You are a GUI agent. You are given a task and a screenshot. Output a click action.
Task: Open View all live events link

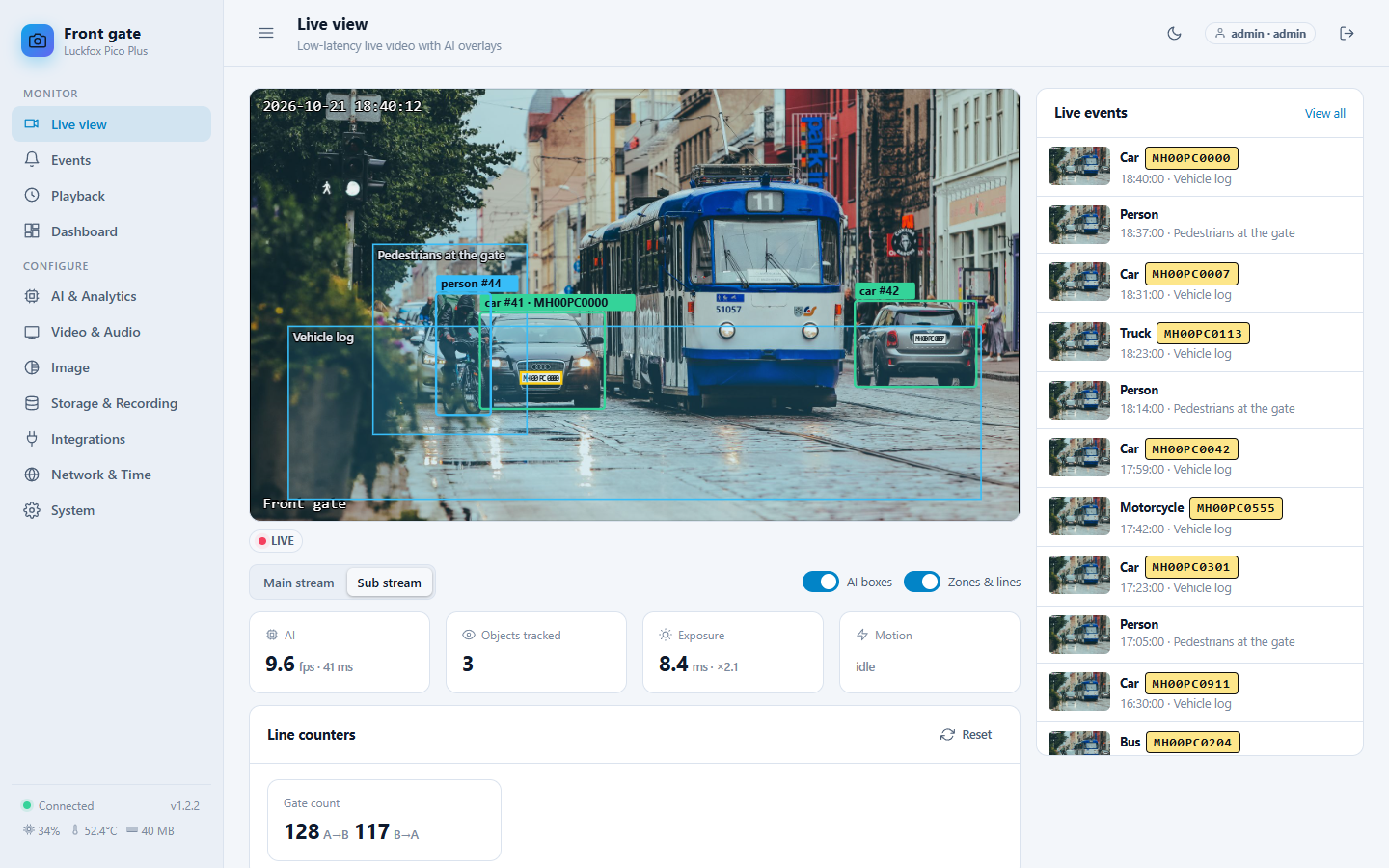(x=1325, y=113)
